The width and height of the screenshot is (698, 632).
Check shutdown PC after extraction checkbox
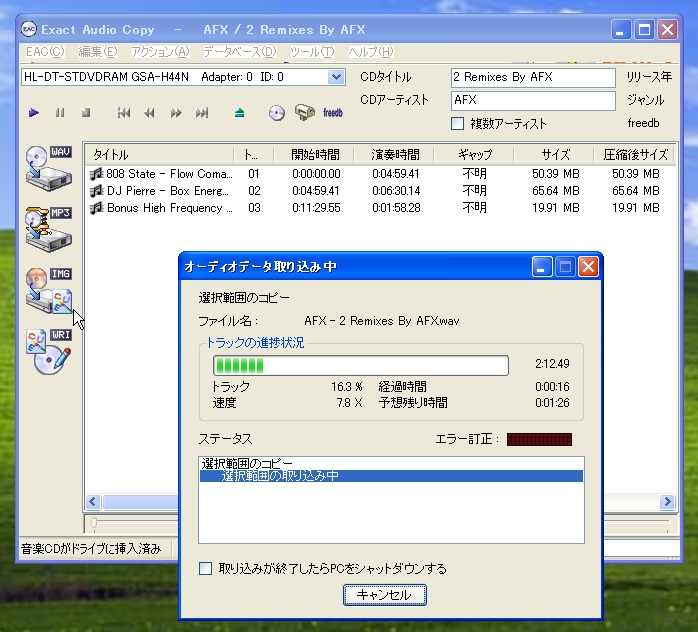205,568
